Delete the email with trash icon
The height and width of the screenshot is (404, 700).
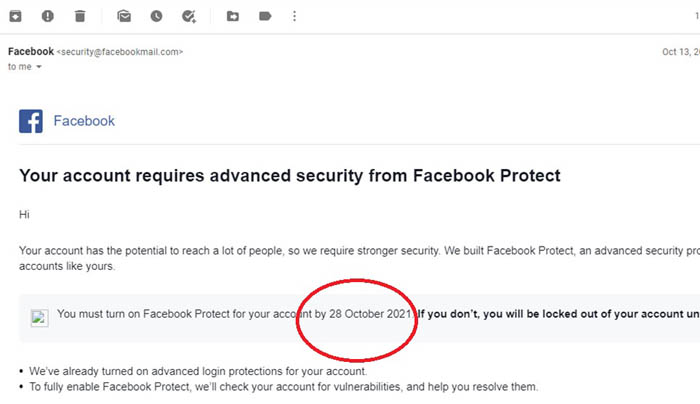coord(80,17)
